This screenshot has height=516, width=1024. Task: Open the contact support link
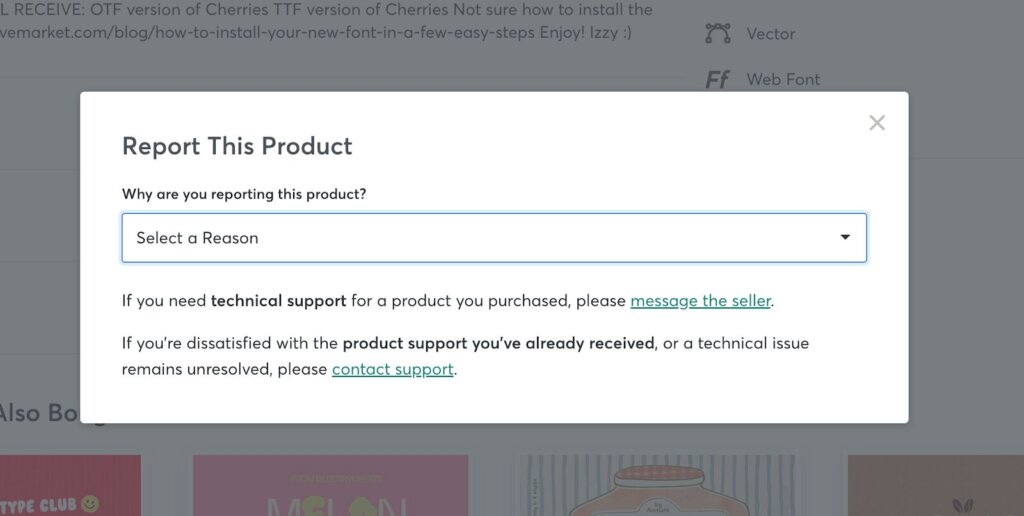tap(393, 369)
